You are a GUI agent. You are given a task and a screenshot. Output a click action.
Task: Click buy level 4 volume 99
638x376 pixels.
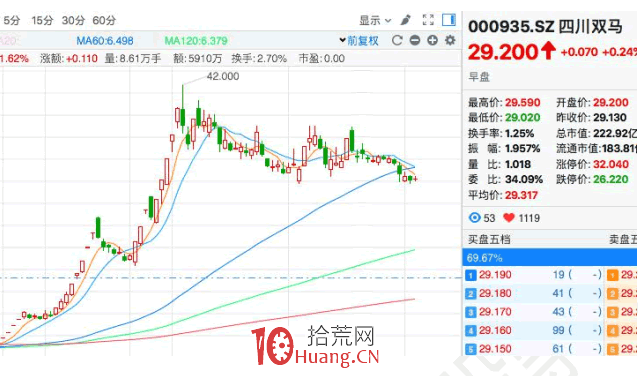click(x=559, y=330)
